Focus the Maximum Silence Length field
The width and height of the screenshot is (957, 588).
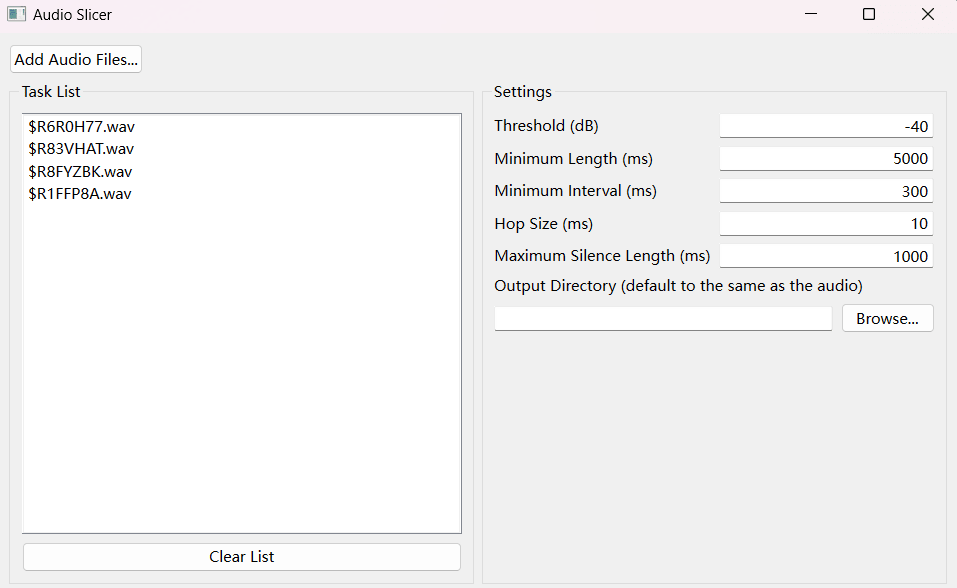pos(826,256)
